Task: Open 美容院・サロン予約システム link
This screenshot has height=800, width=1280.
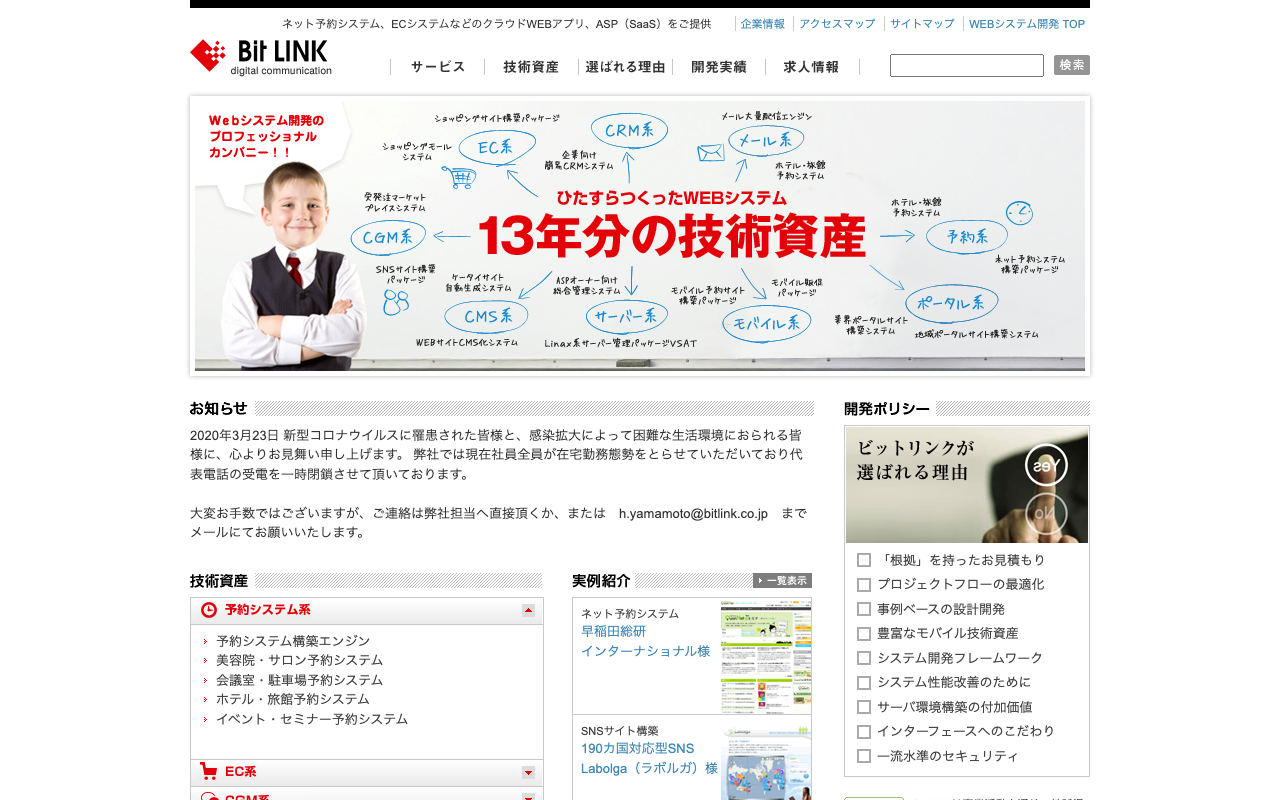Action: coord(299,660)
